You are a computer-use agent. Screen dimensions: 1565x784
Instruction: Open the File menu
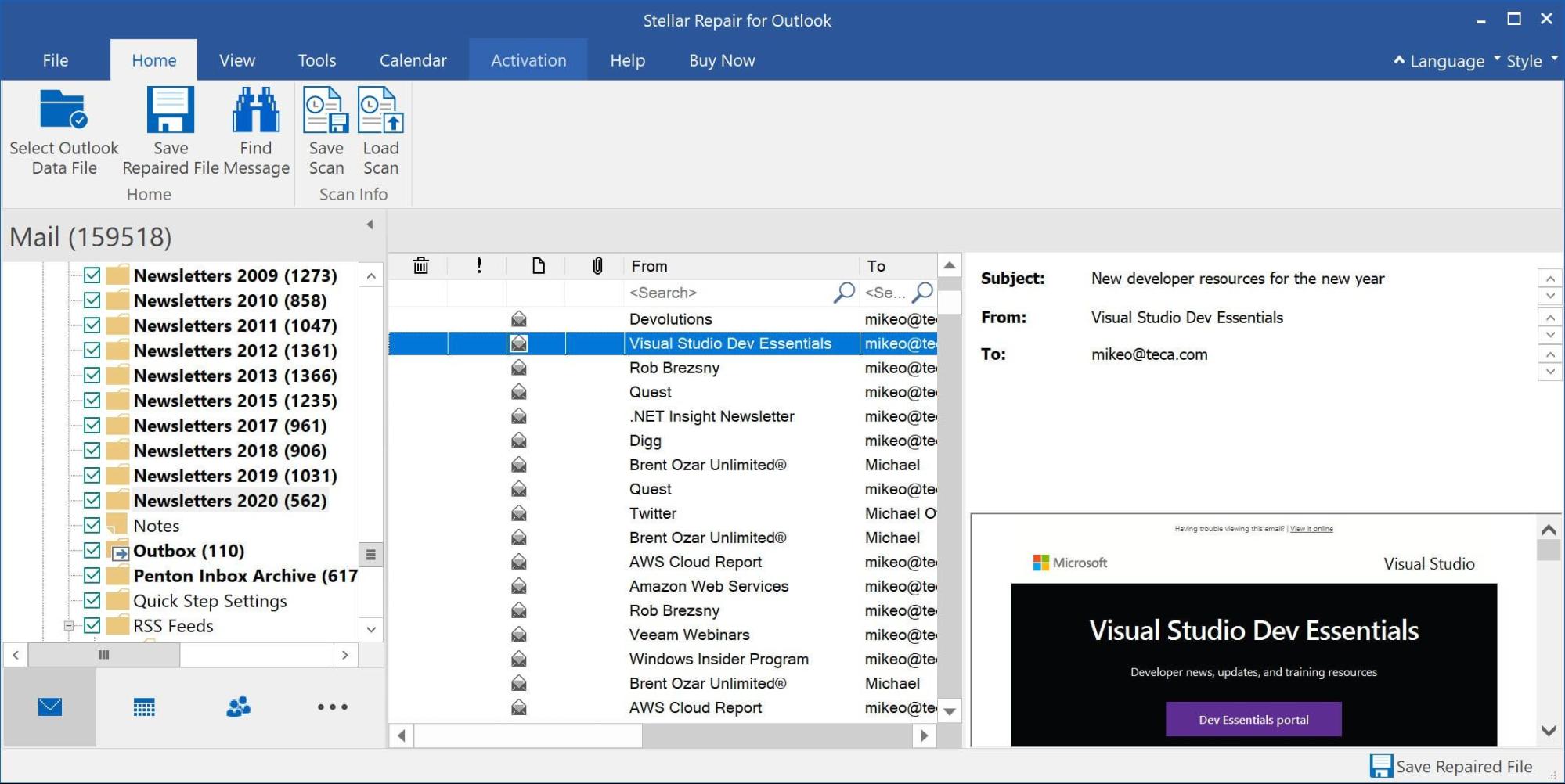coord(56,60)
